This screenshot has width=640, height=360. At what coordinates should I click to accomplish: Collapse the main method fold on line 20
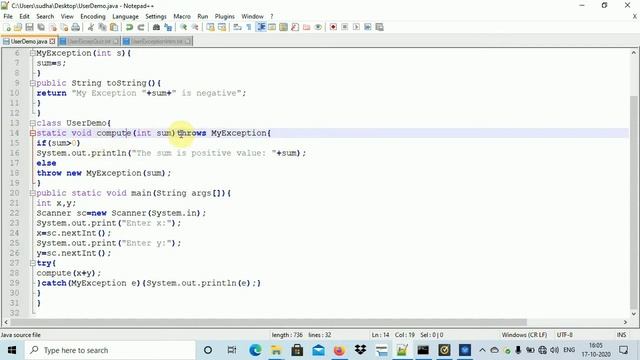[33, 193]
